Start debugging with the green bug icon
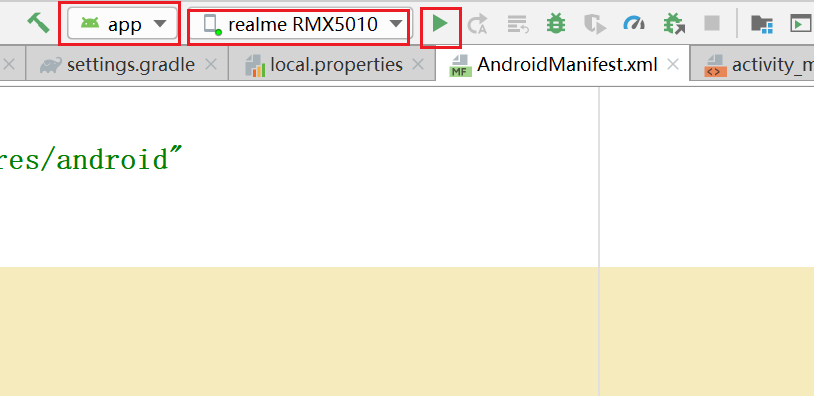The height and width of the screenshot is (396, 814). (x=555, y=24)
